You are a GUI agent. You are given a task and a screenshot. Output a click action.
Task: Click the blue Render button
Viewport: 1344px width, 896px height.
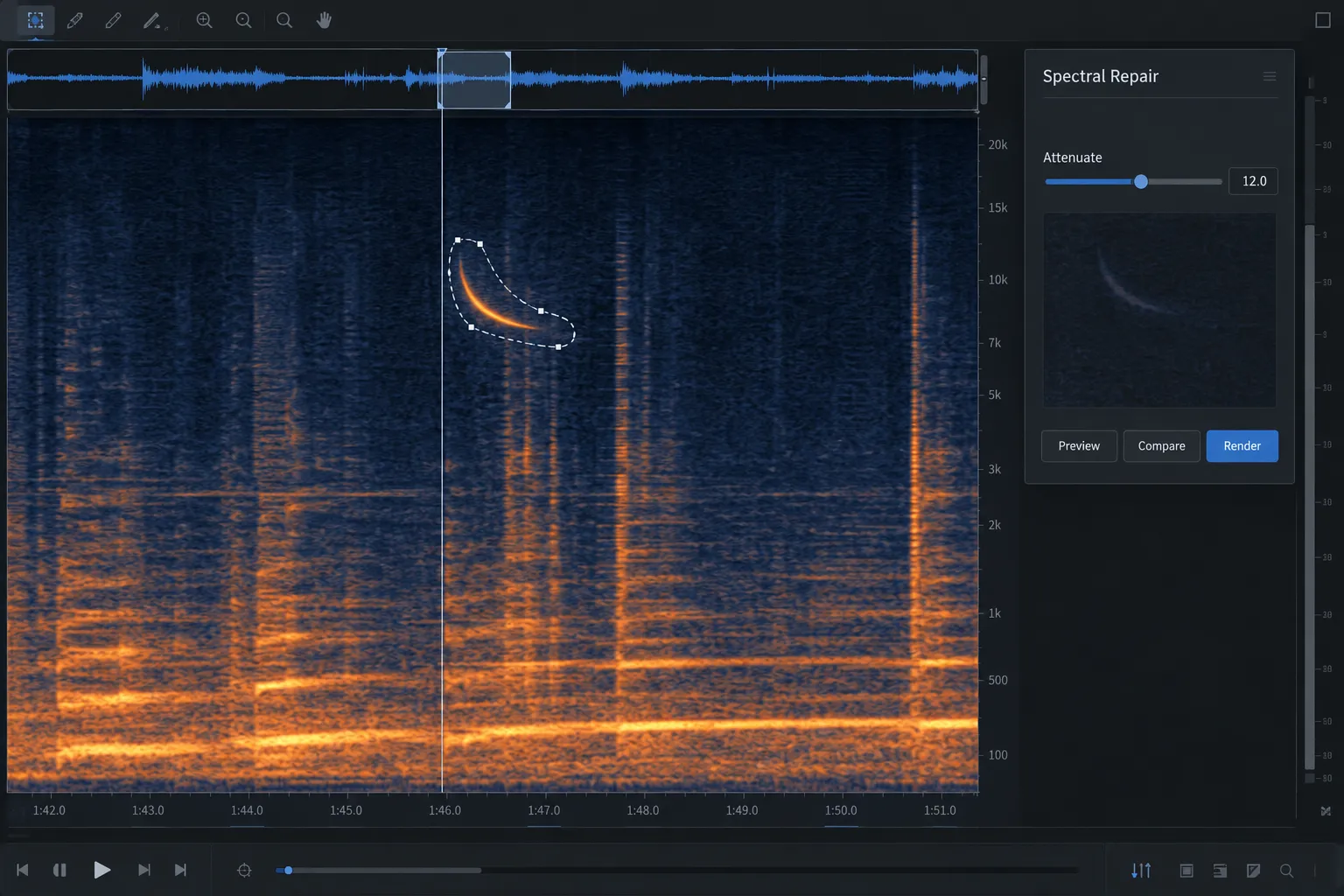tap(1242, 446)
